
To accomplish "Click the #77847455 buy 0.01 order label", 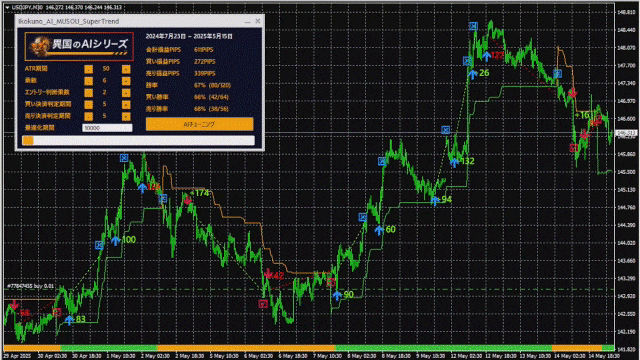I will (x=30, y=286).
